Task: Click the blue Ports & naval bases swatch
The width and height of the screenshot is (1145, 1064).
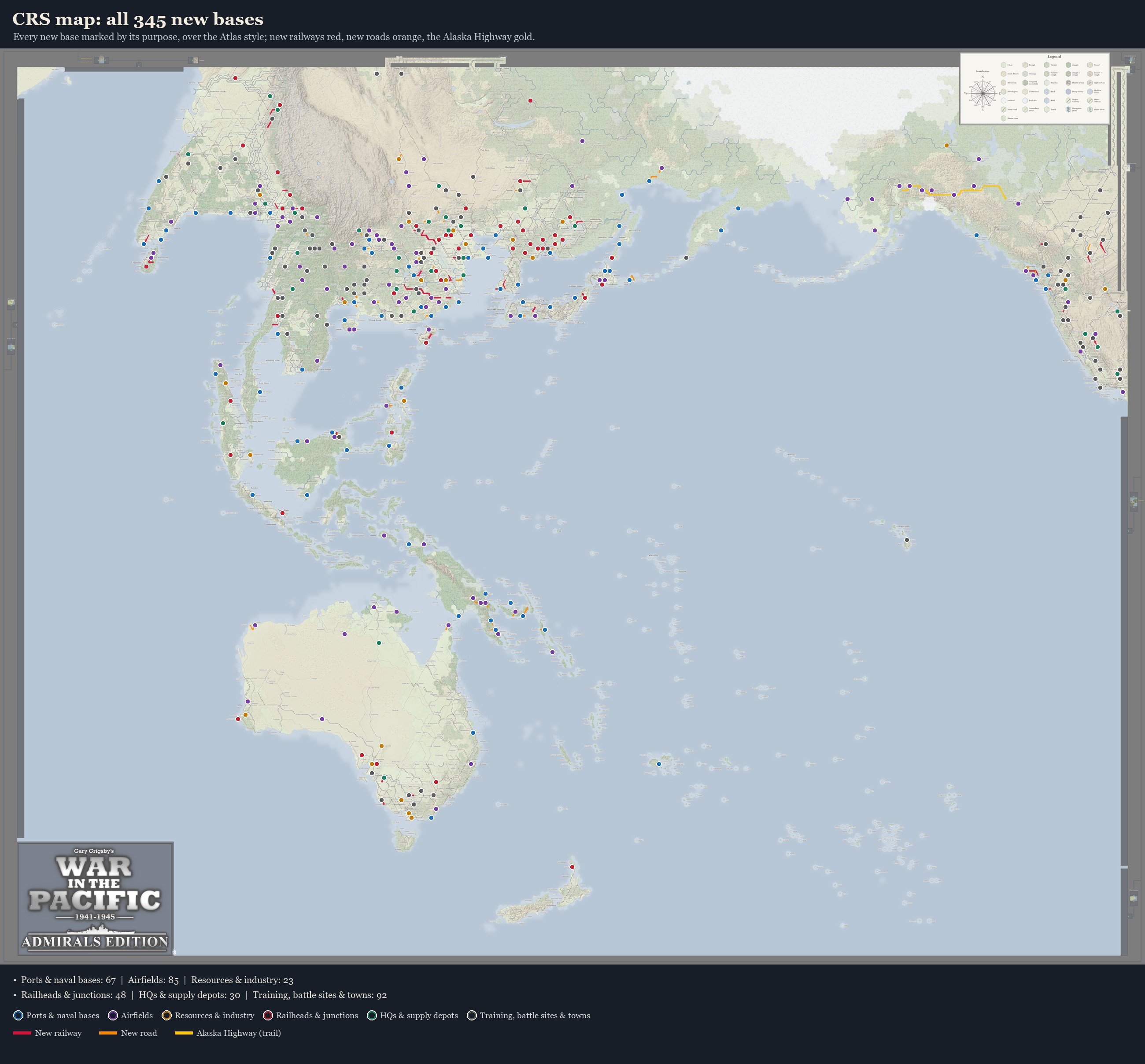Action: pos(18,1015)
